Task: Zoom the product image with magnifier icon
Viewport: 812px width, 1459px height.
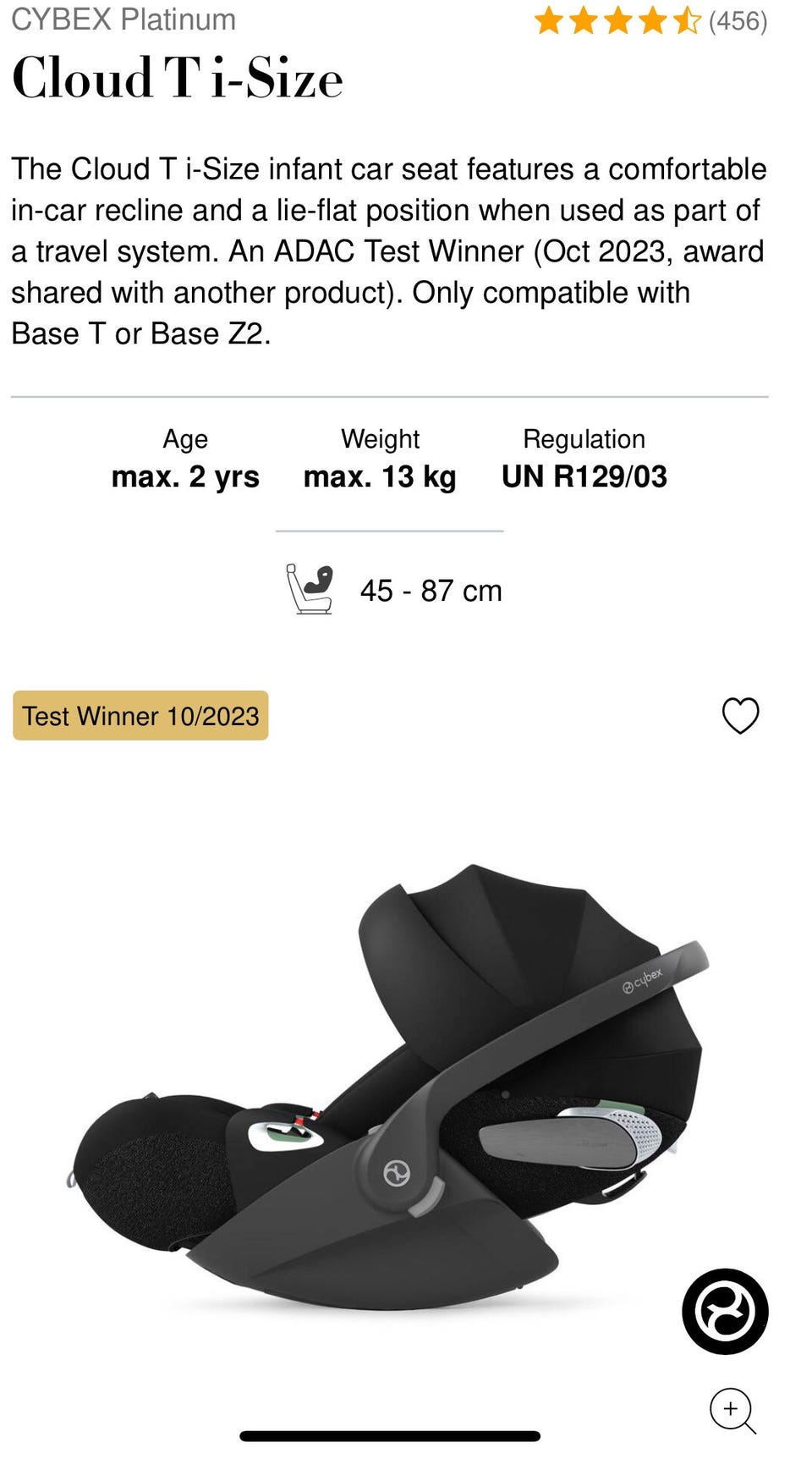Action: pyautogui.click(x=732, y=1411)
